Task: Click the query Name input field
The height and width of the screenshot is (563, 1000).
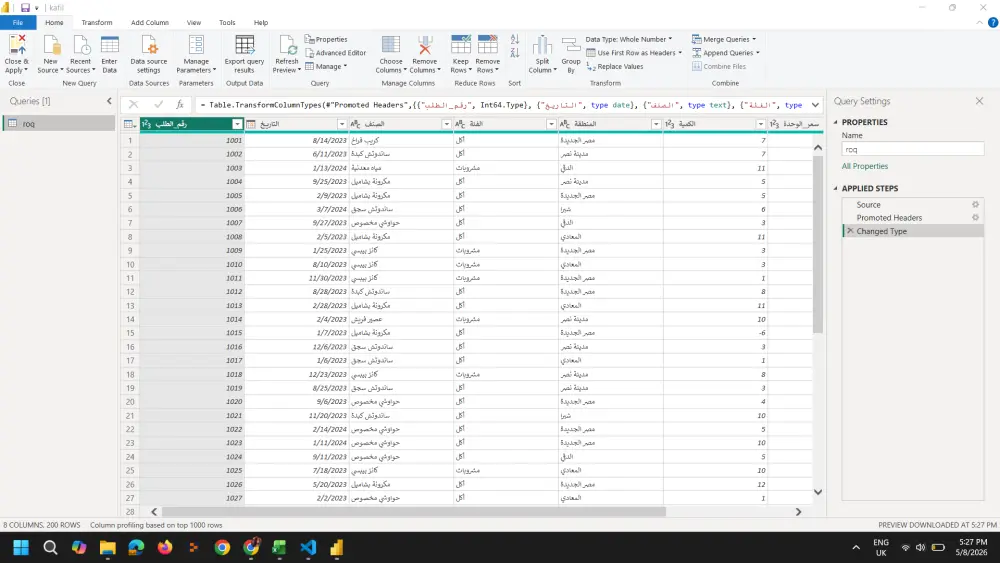Action: click(913, 149)
